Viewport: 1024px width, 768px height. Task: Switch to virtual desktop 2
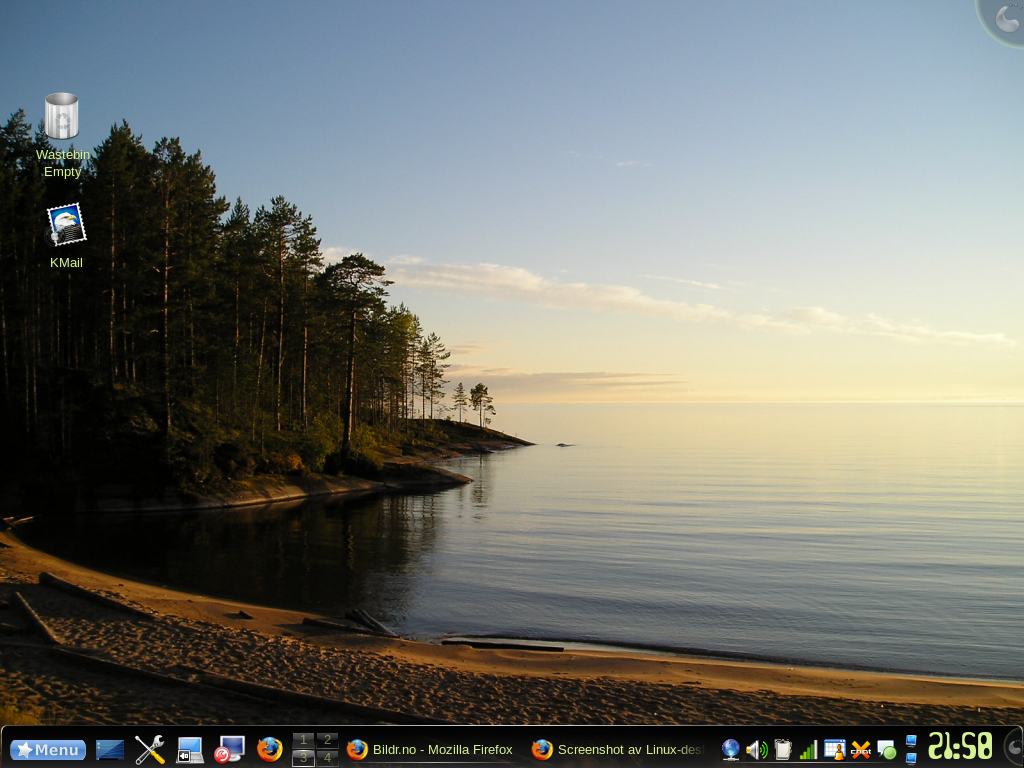coord(327,740)
